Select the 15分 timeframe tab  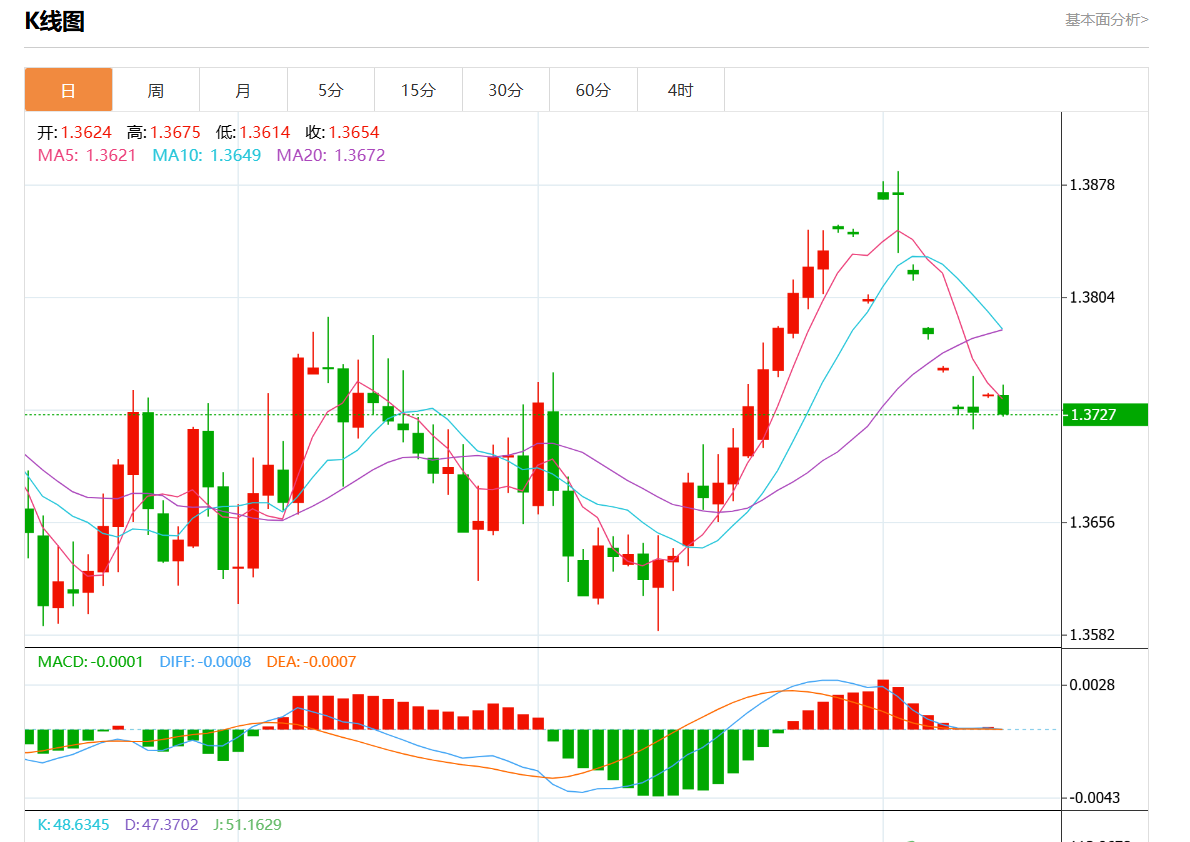(x=418, y=90)
